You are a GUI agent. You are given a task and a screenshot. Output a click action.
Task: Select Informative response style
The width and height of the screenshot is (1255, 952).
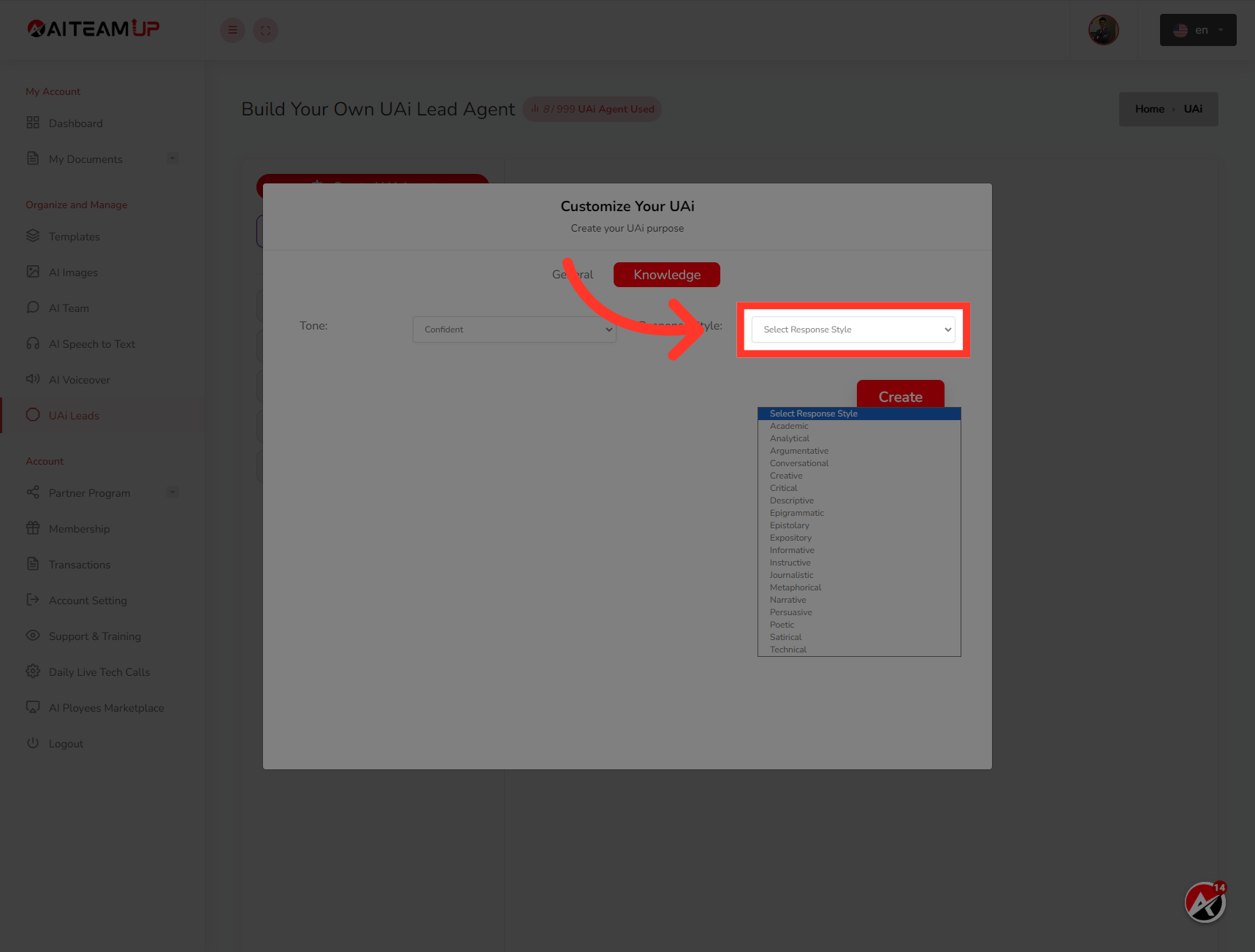(859, 550)
